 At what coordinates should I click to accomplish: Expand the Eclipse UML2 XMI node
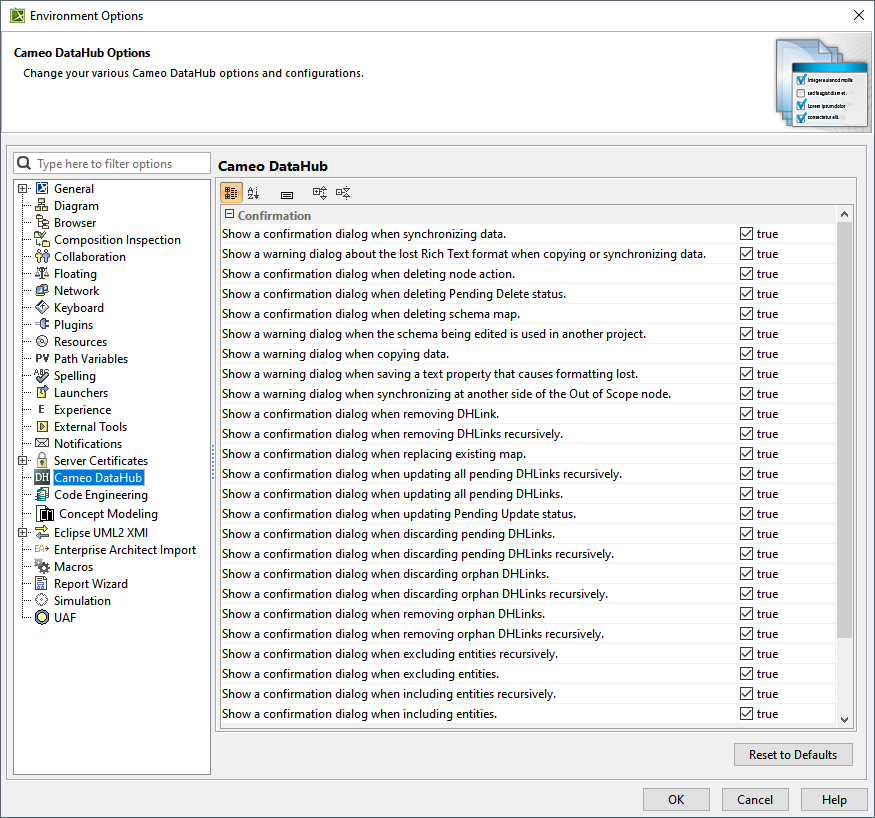coord(22,533)
